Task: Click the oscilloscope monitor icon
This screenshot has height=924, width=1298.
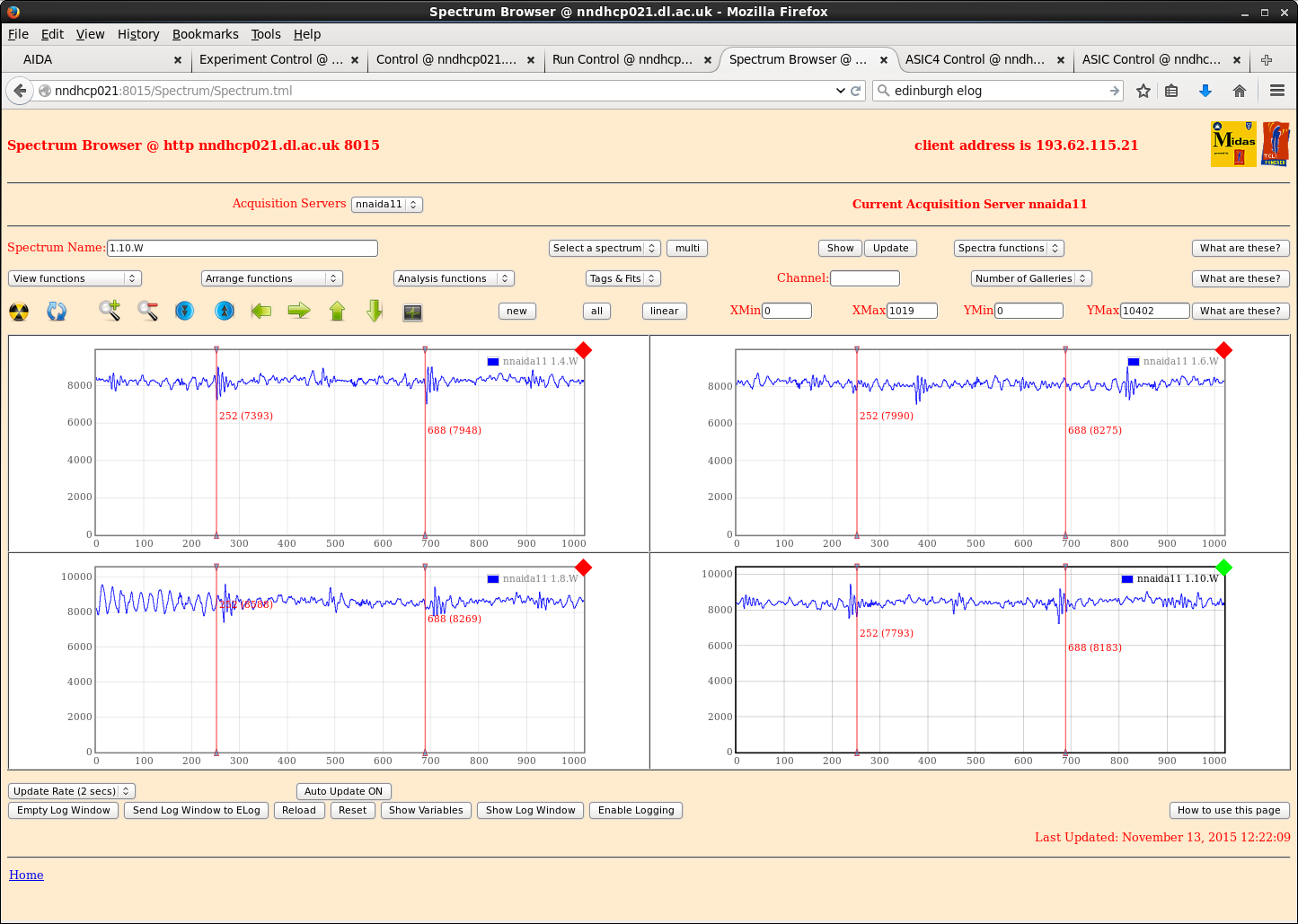Action: pyautogui.click(x=412, y=312)
